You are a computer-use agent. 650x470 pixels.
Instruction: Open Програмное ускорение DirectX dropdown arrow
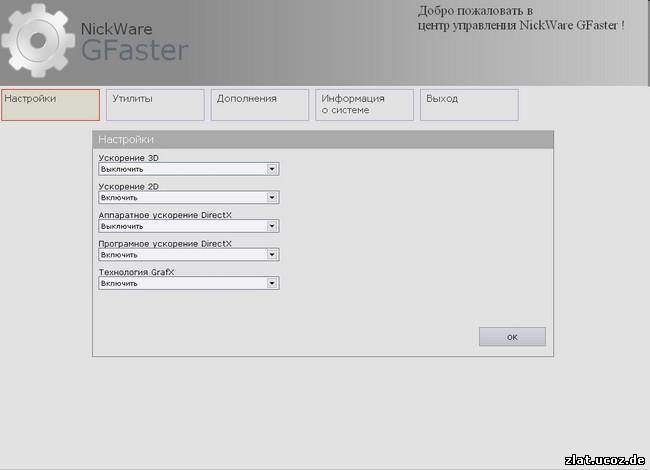pos(272,255)
